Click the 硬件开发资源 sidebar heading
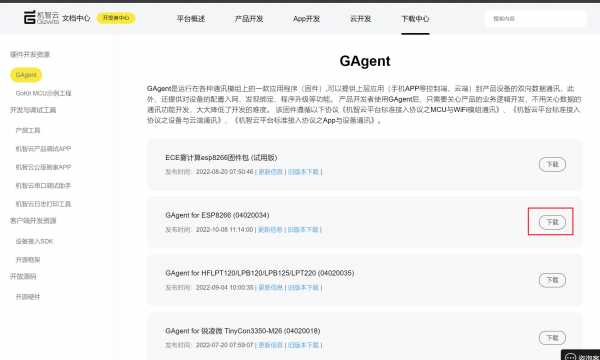Viewport: 600px width, 360px height. (x=30, y=54)
